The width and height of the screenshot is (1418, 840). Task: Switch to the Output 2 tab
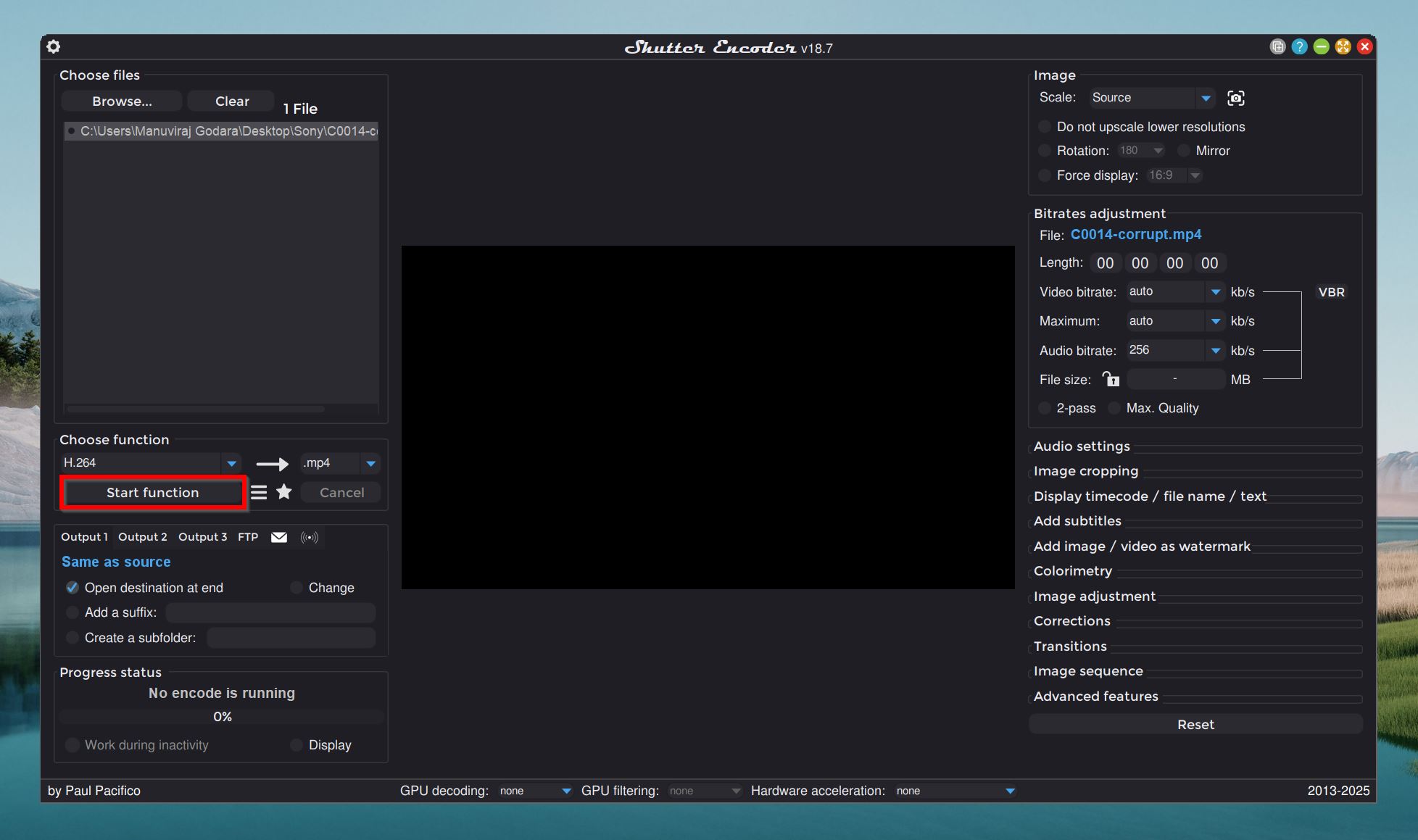coord(142,536)
